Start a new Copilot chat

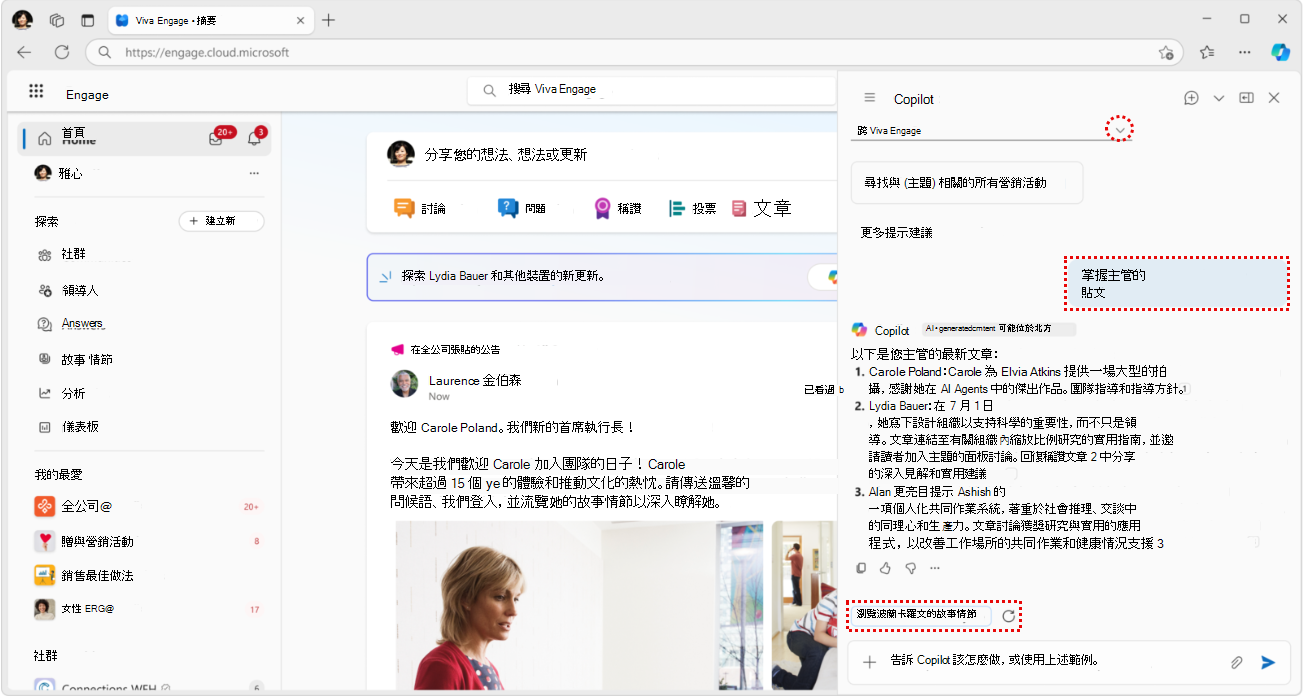1191,98
